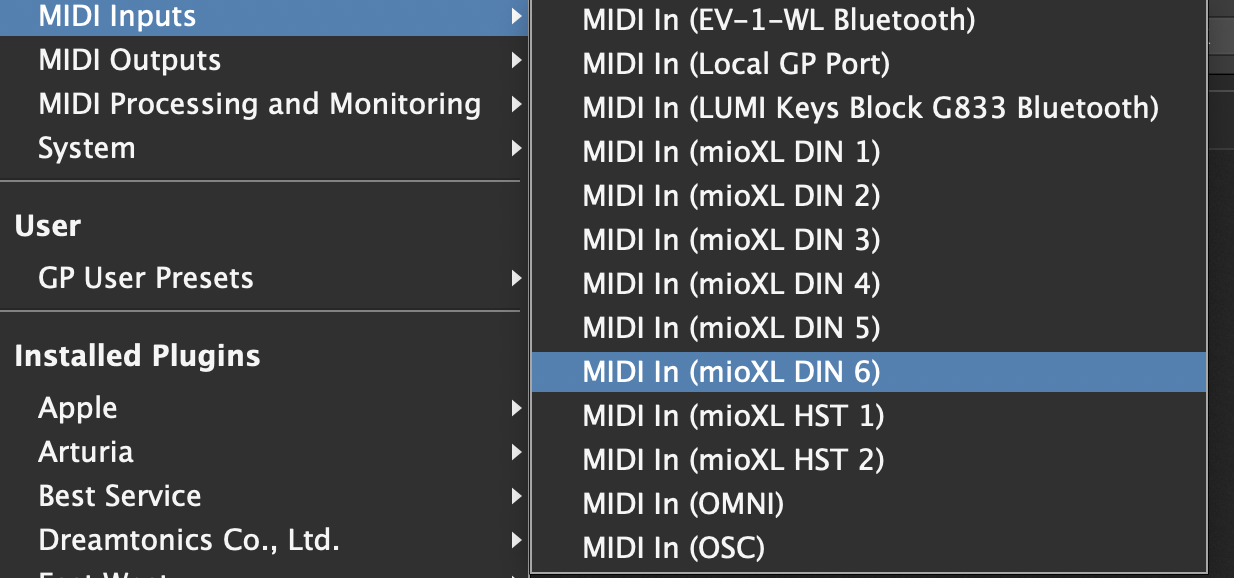Image resolution: width=1234 pixels, height=578 pixels.
Task: Select the MIDI In (OMNI) block
Action: tap(683, 504)
